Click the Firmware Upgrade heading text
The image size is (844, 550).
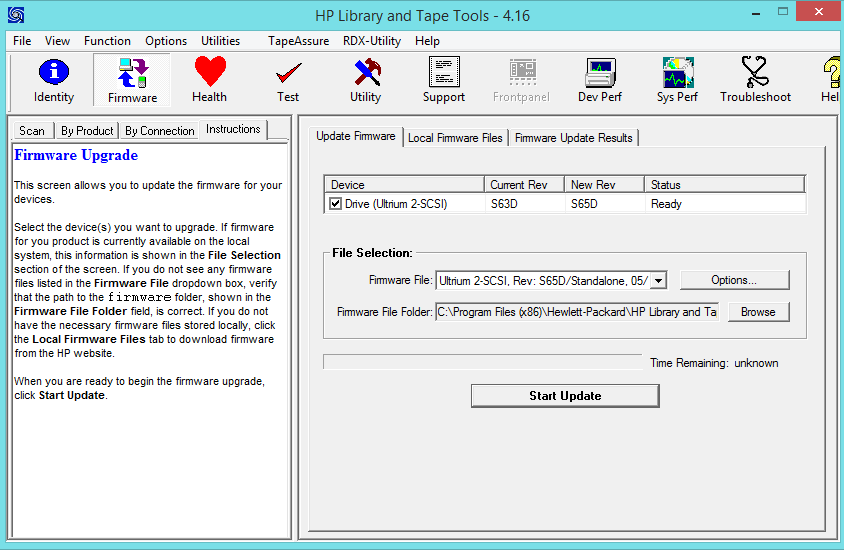[x=76, y=155]
